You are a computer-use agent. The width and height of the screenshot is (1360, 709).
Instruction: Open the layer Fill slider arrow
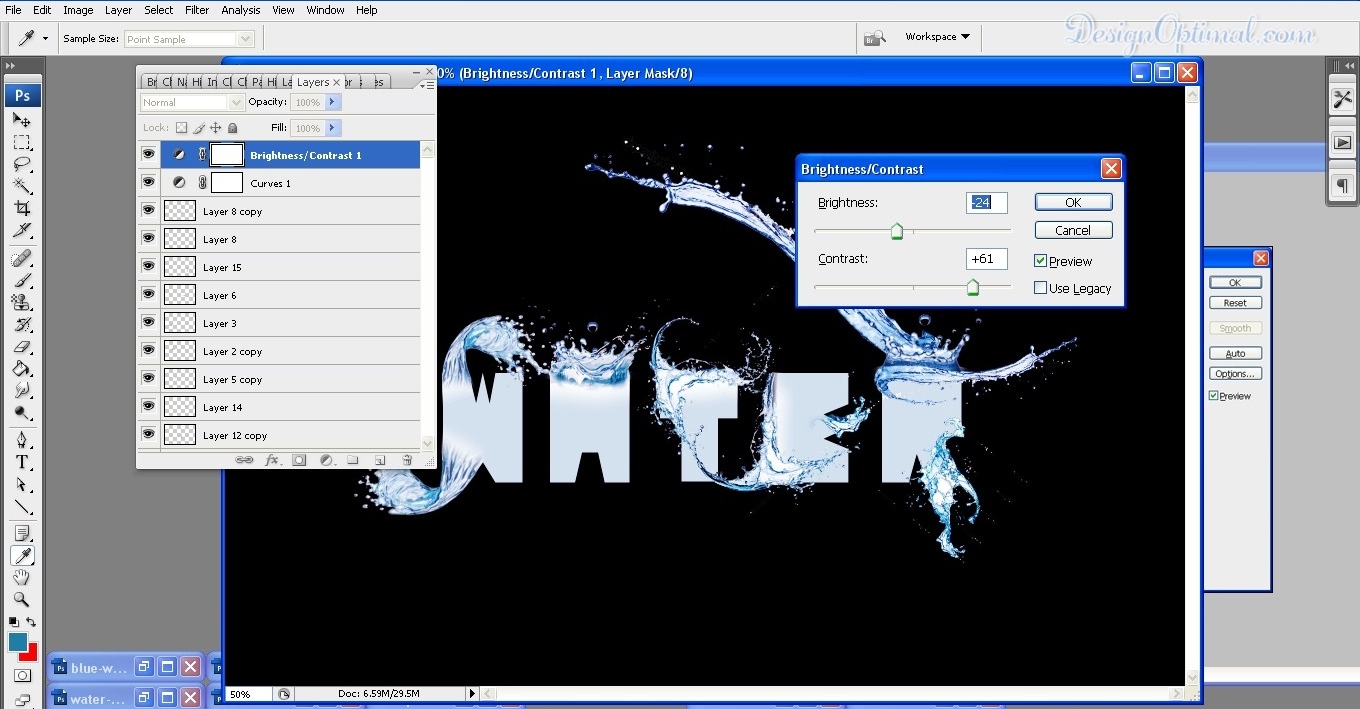(333, 128)
